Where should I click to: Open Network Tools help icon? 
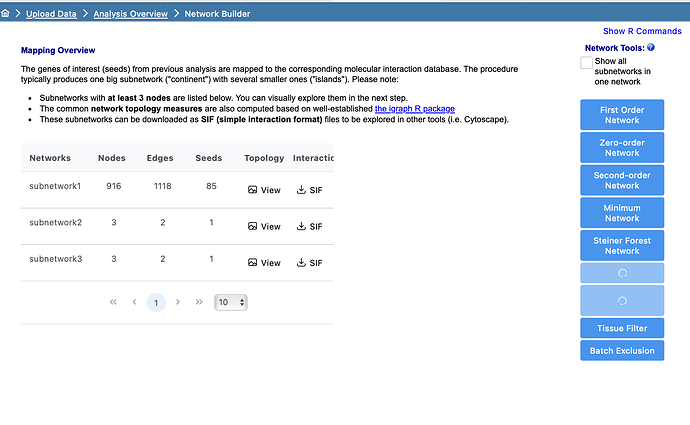click(x=651, y=47)
